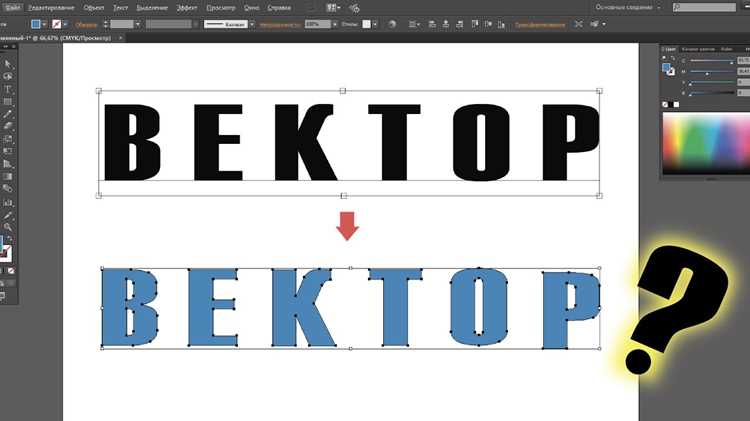Swap fill and stroke in Color panel
The height and width of the screenshot is (421, 750).
tap(673, 58)
